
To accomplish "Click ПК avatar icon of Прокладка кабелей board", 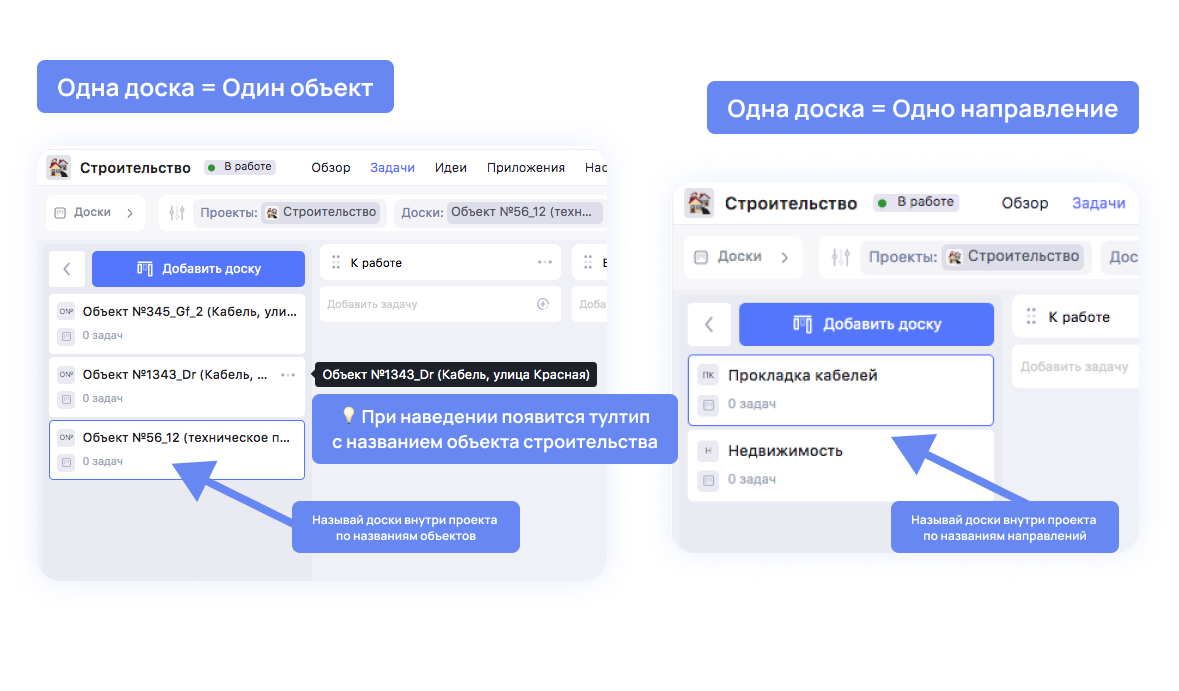I will click(708, 376).
